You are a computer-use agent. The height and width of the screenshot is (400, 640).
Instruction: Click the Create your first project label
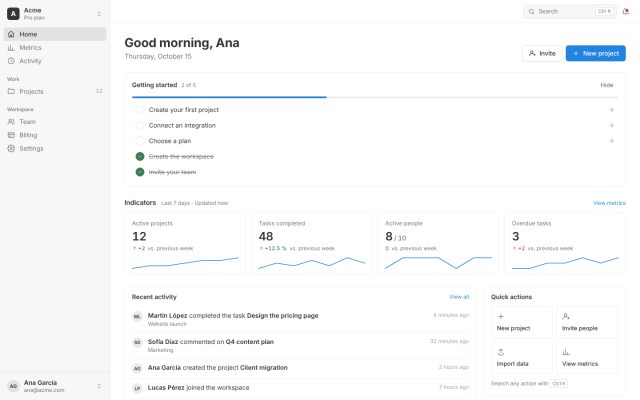tap(184, 110)
